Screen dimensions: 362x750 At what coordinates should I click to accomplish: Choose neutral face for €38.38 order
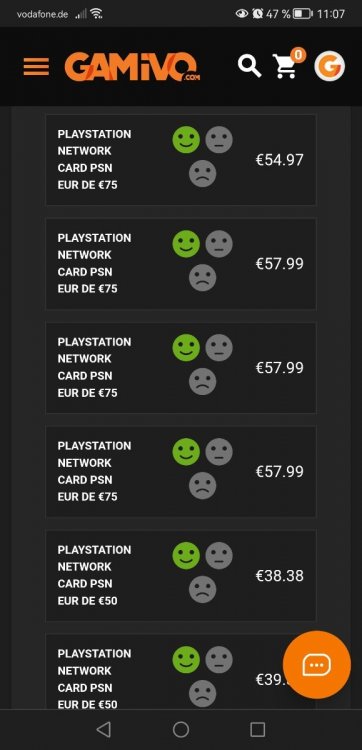point(219,556)
